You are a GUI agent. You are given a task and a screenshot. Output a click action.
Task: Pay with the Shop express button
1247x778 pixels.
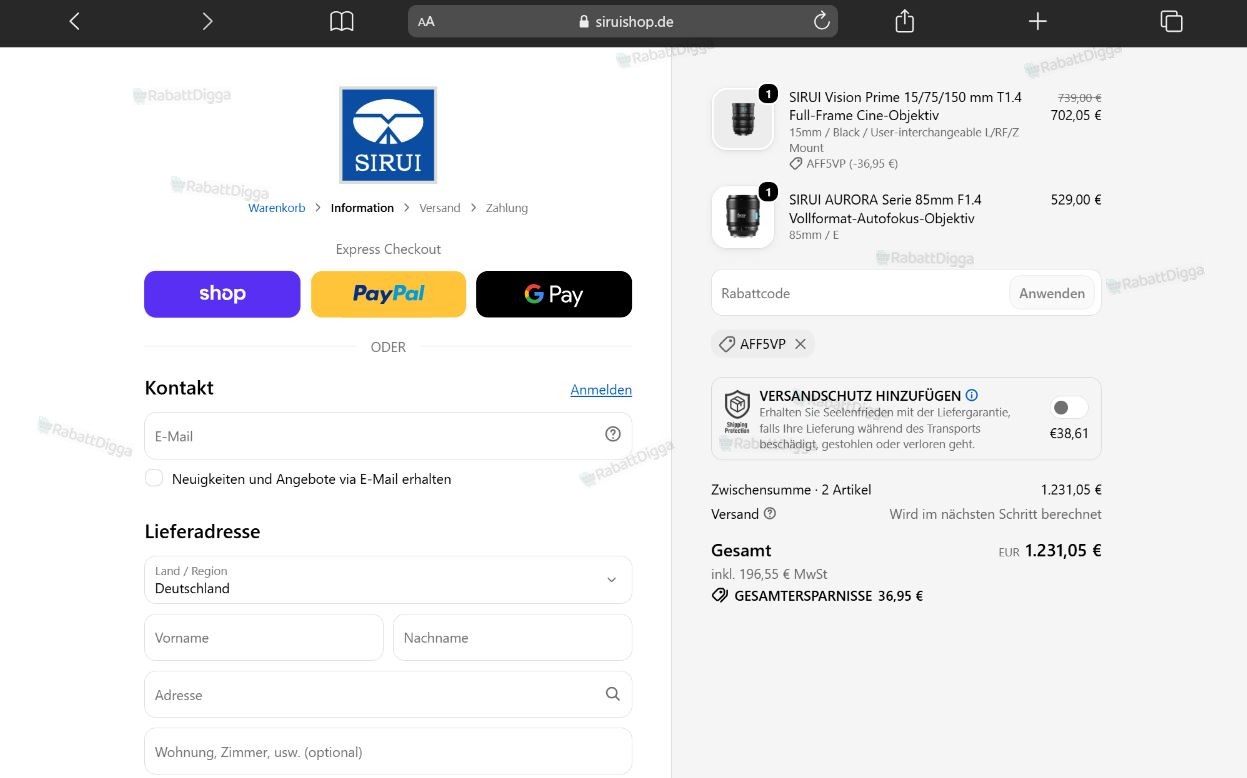[x=222, y=294]
